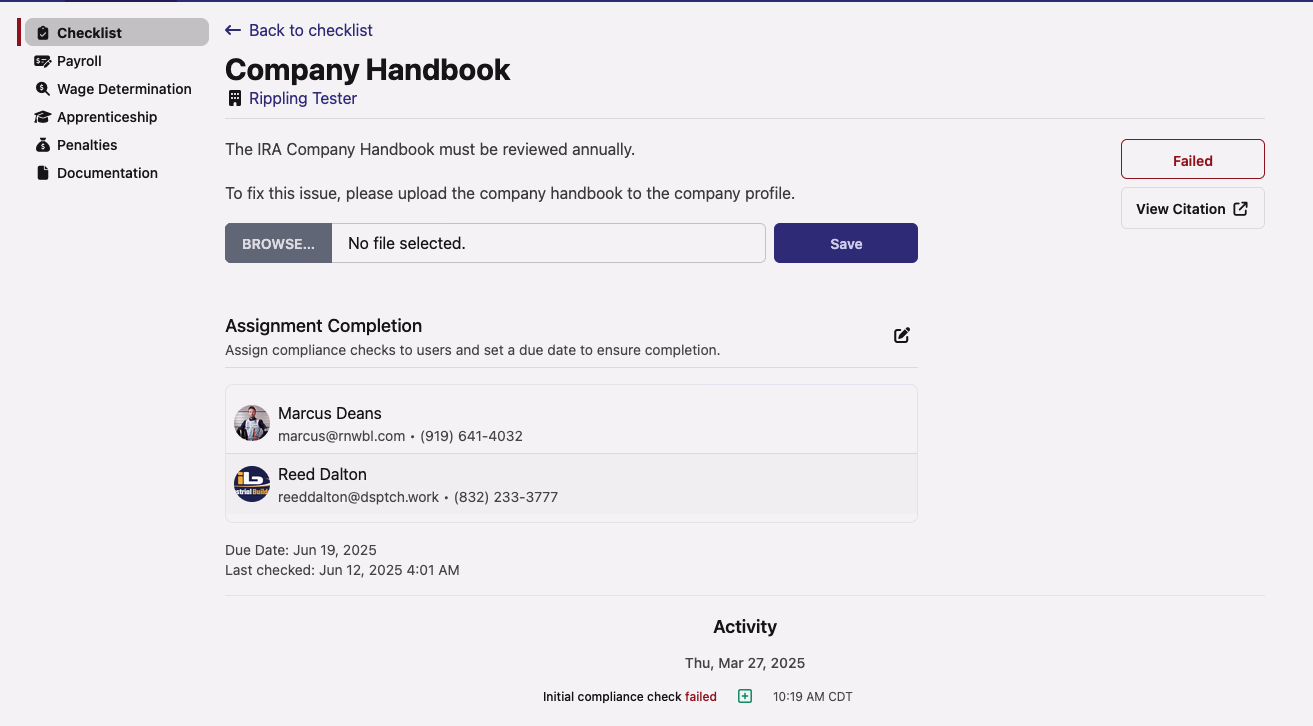Click the Payroll money-check icon
This screenshot has height=726, width=1313.
(42, 61)
